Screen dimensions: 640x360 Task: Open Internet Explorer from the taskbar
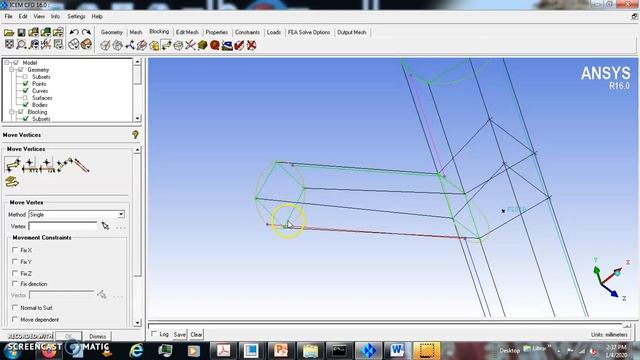[136, 351]
